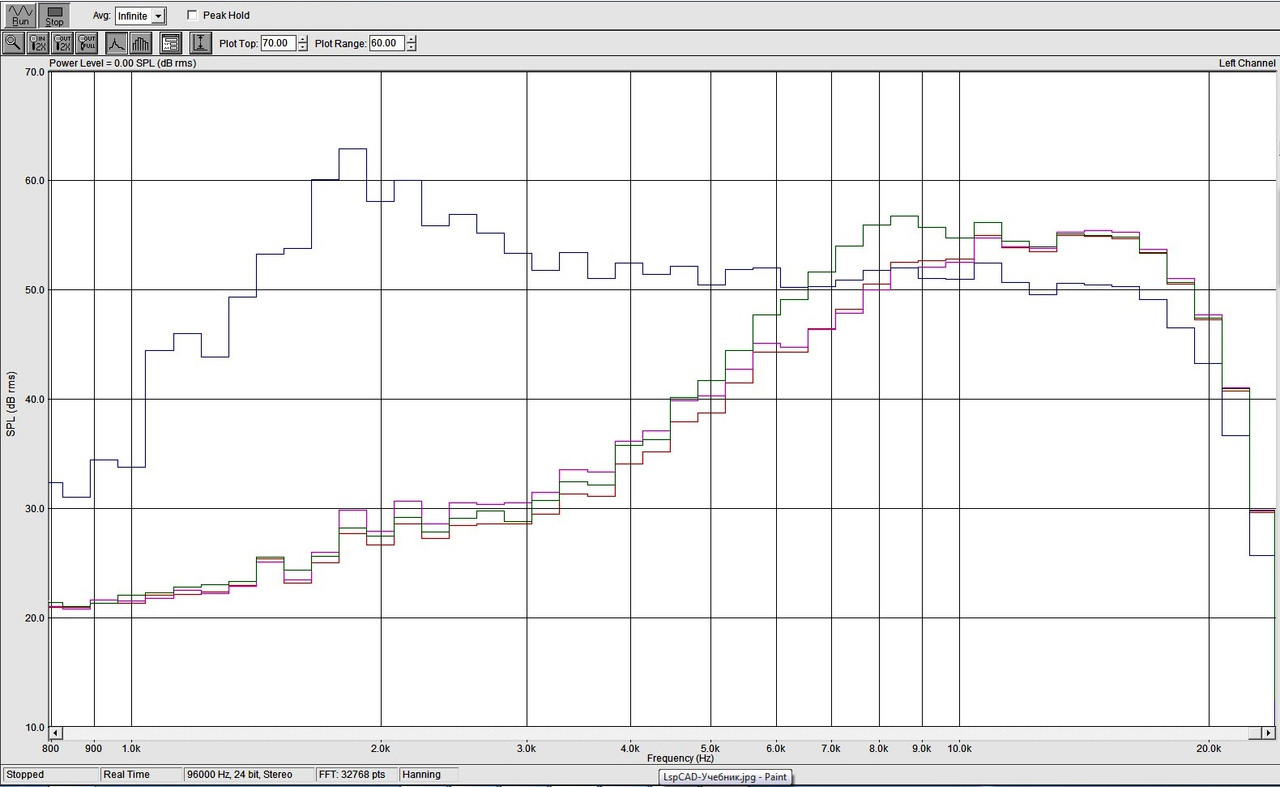The image size is (1280, 787).
Task: Click the Plot Range value field
Action: (386, 43)
